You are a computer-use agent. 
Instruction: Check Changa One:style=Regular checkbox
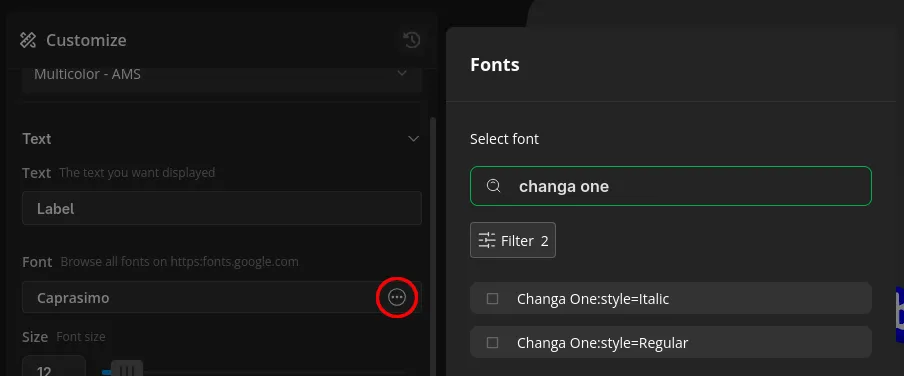[x=492, y=343]
